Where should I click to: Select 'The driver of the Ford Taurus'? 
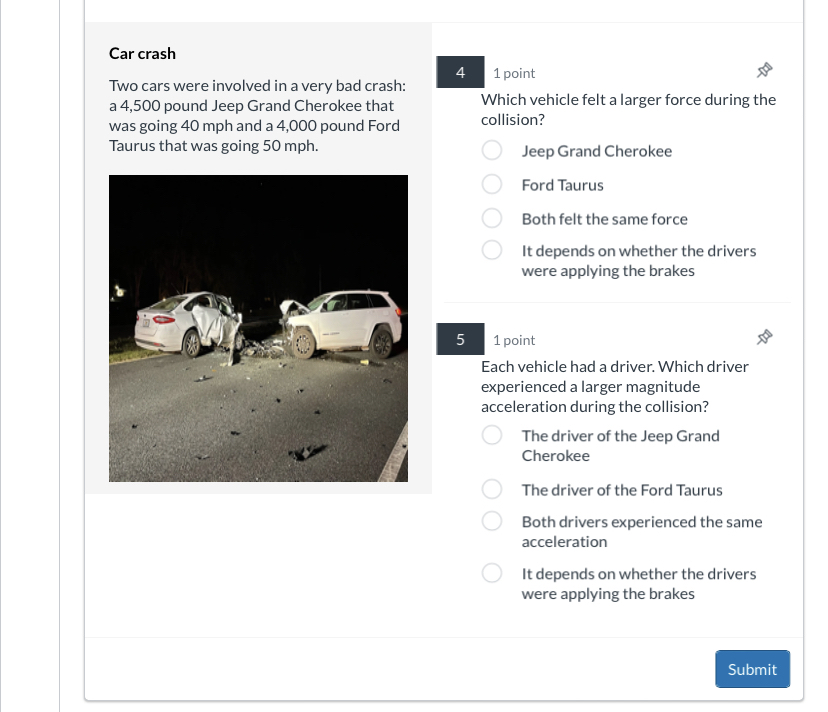[x=492, y=489]
